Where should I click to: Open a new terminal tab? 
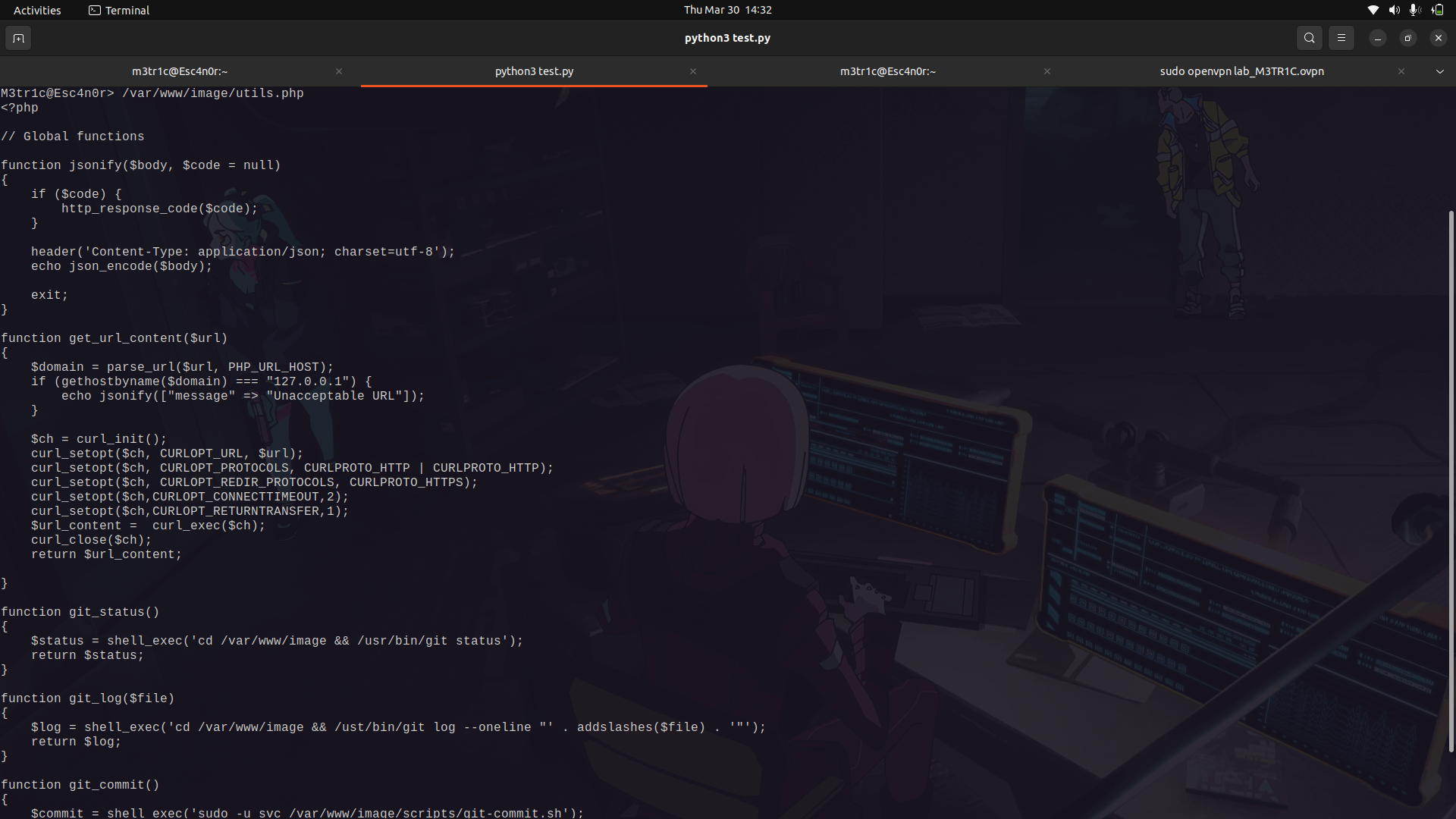18,38
